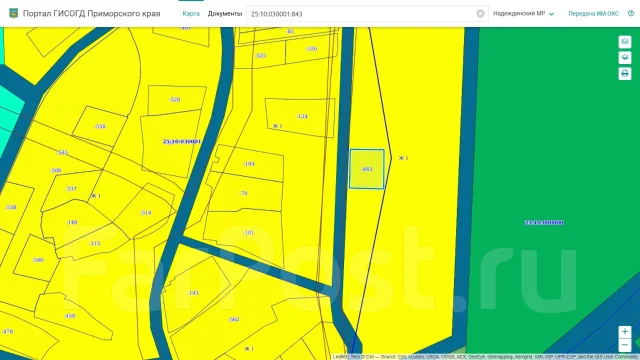Open the Карта tab
The image size is (640, 360).
(x=191, y=13)
